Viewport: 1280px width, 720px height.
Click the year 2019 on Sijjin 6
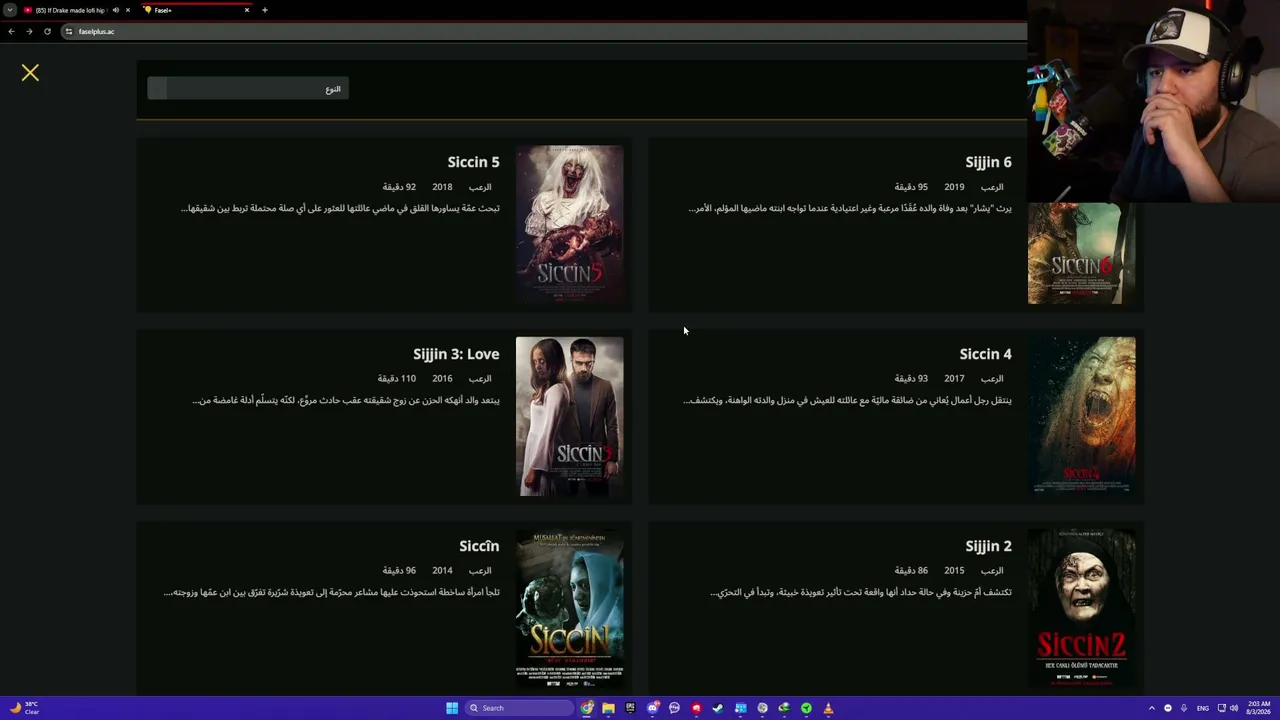click(x=954, y=187)
